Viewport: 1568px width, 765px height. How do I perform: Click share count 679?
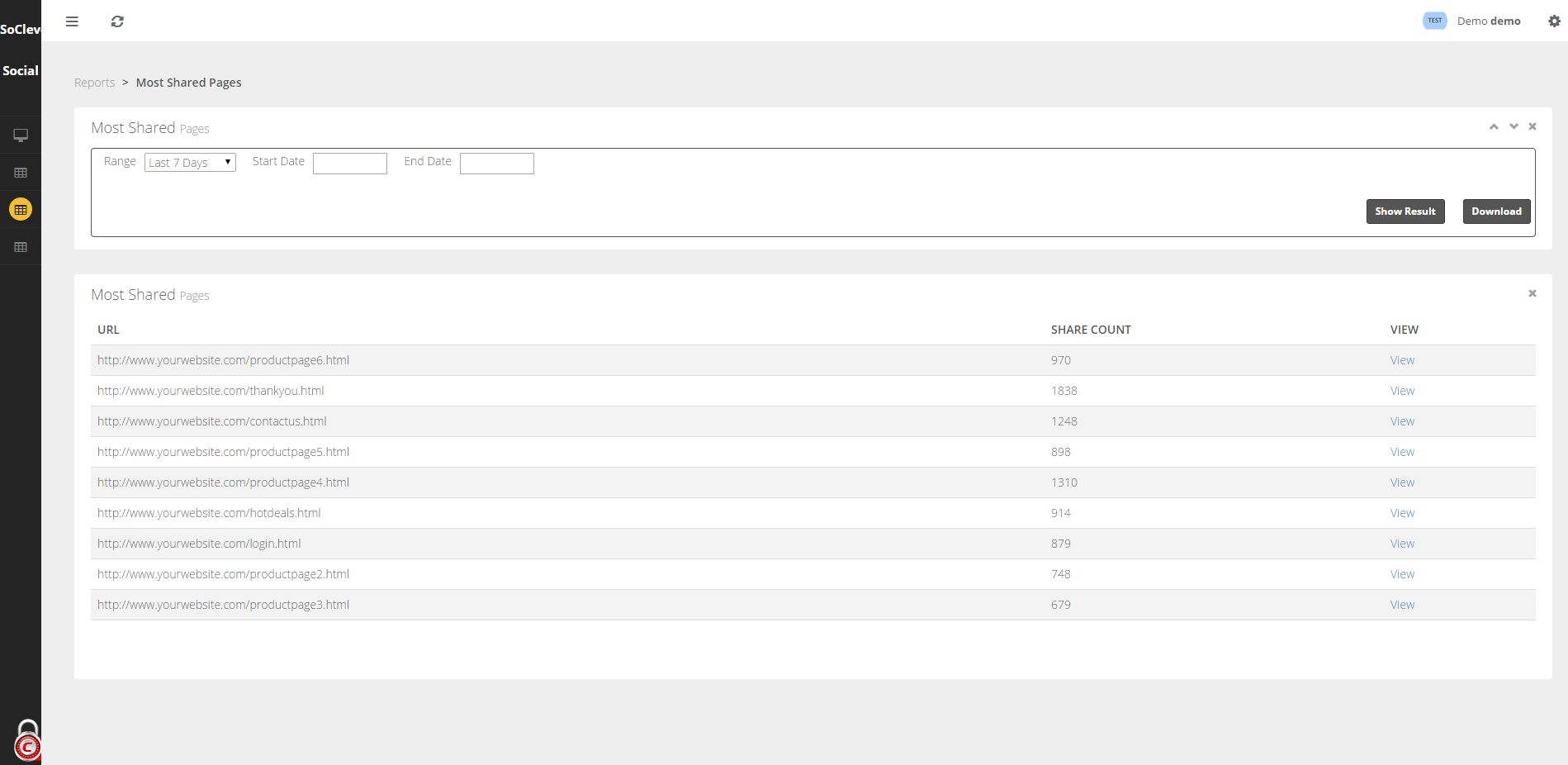point(1061,605)
